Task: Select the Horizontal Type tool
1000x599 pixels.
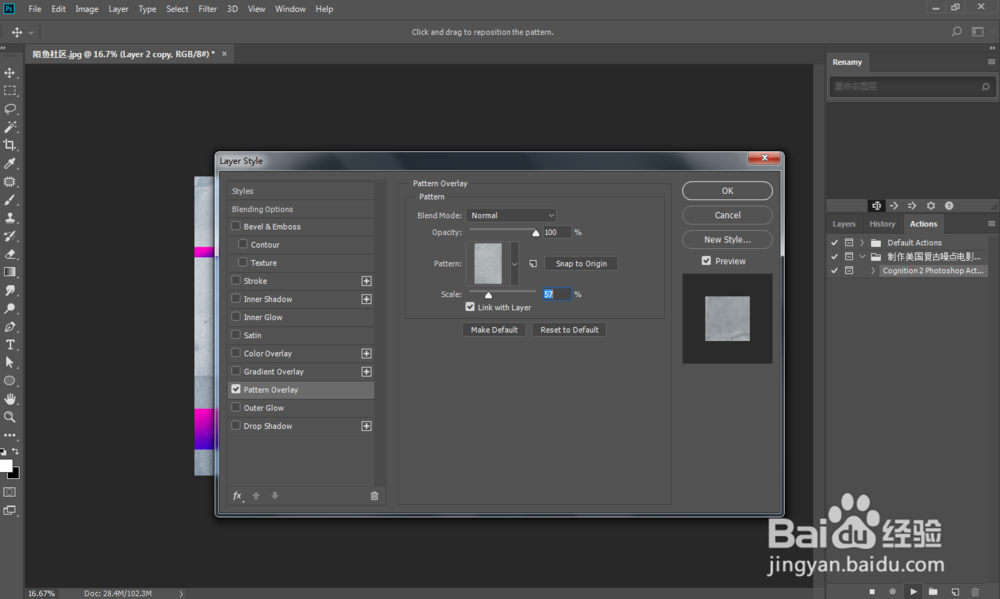Action: click(10, 344)
